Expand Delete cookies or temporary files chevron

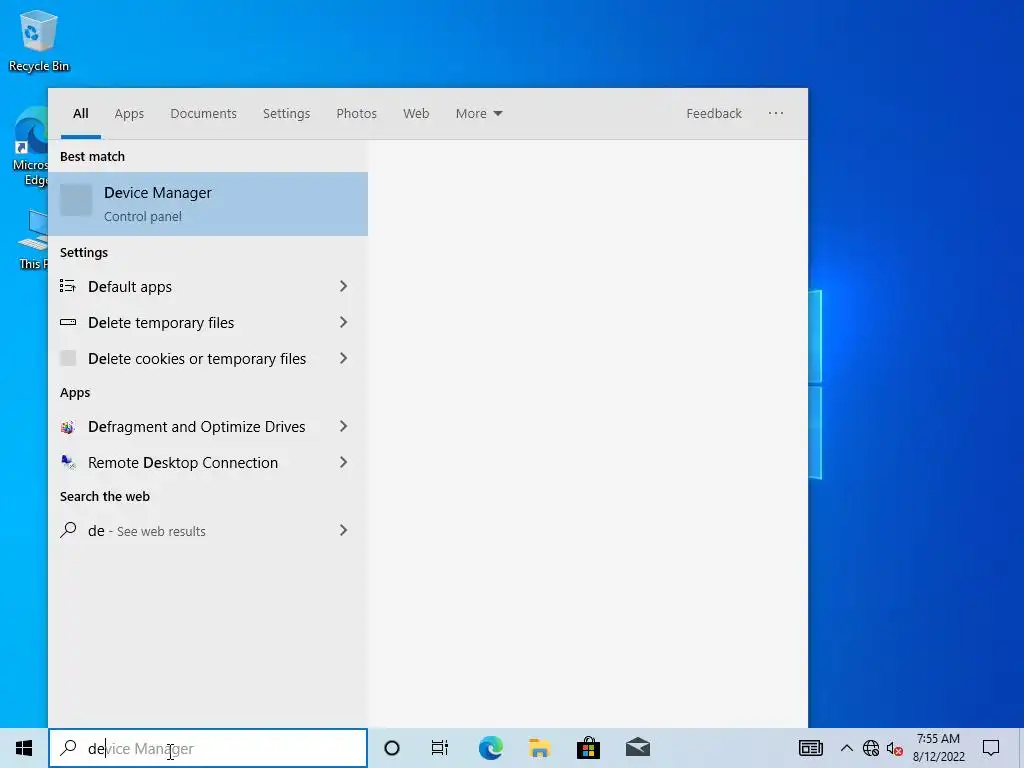344,358
